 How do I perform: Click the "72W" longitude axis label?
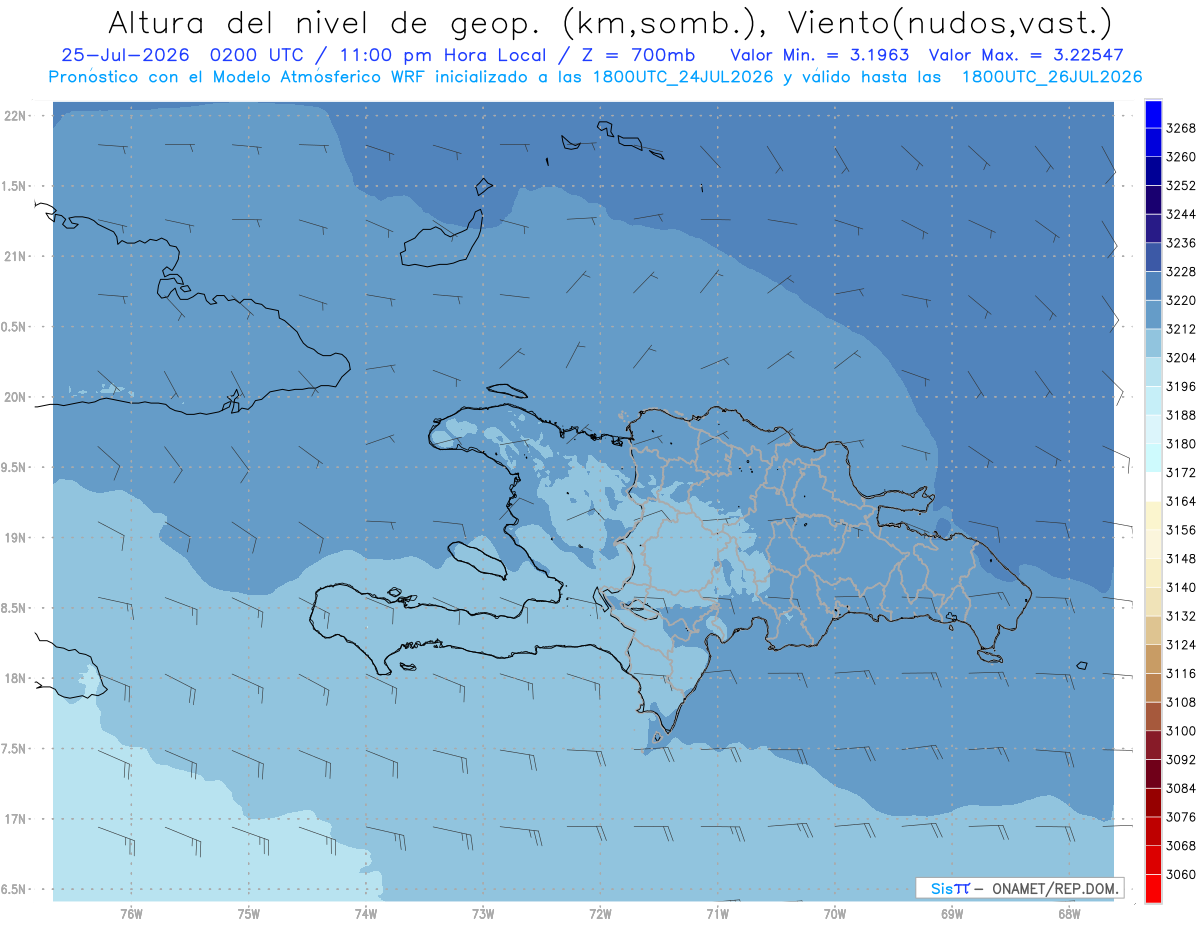(600, 913)
